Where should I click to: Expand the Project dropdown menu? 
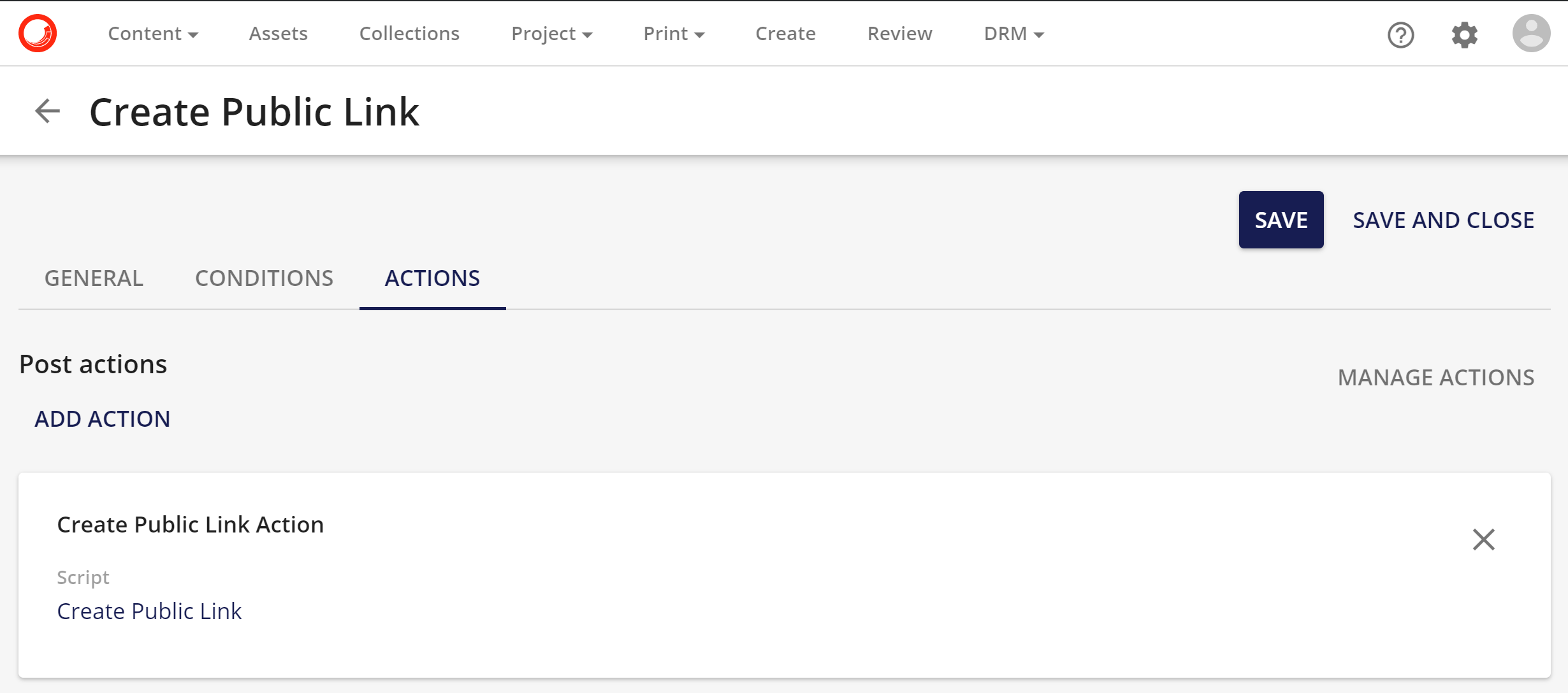(x=552, y=33)
